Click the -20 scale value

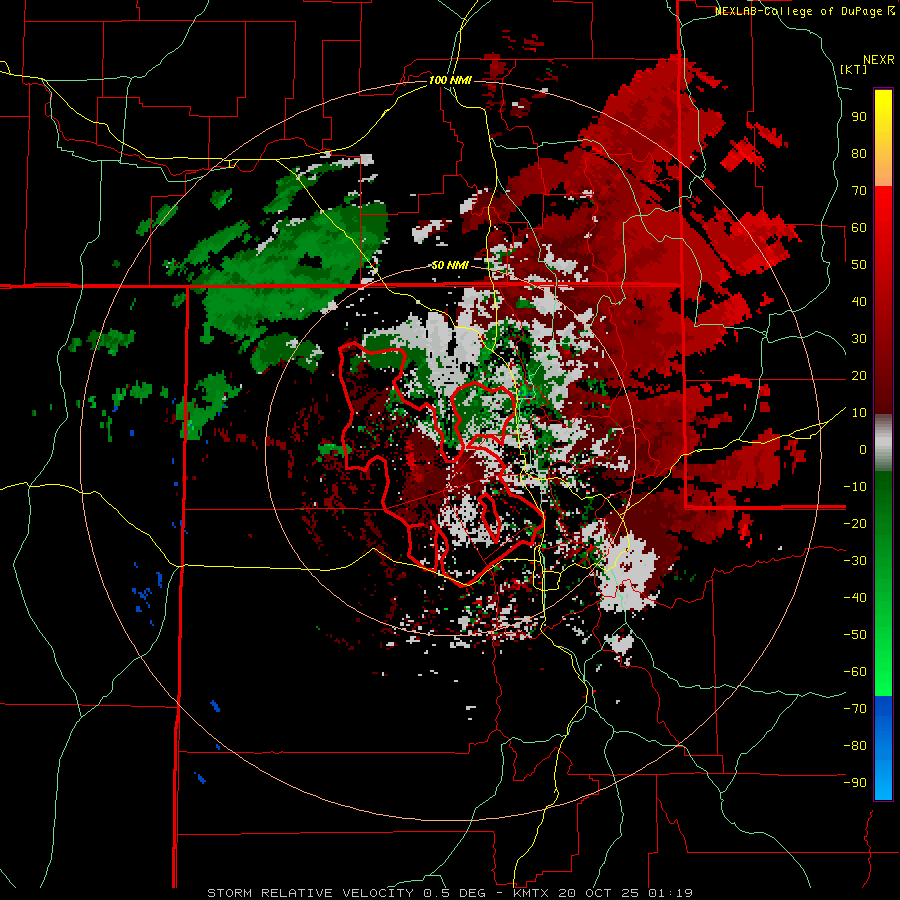855,524
